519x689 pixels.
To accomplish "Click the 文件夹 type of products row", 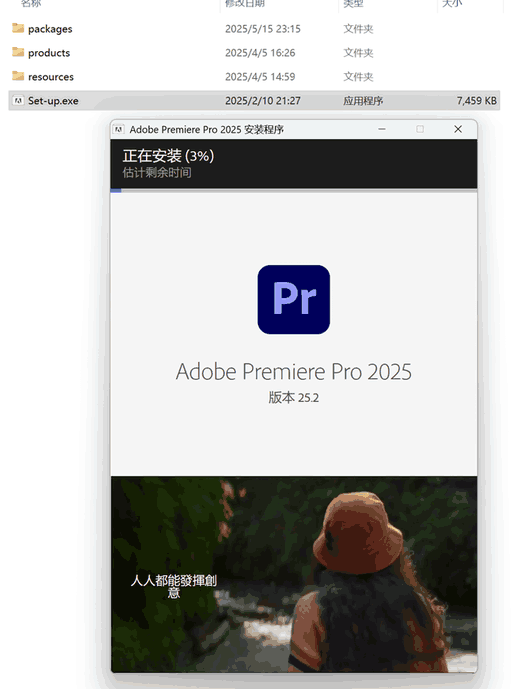I will pos(358,53).
